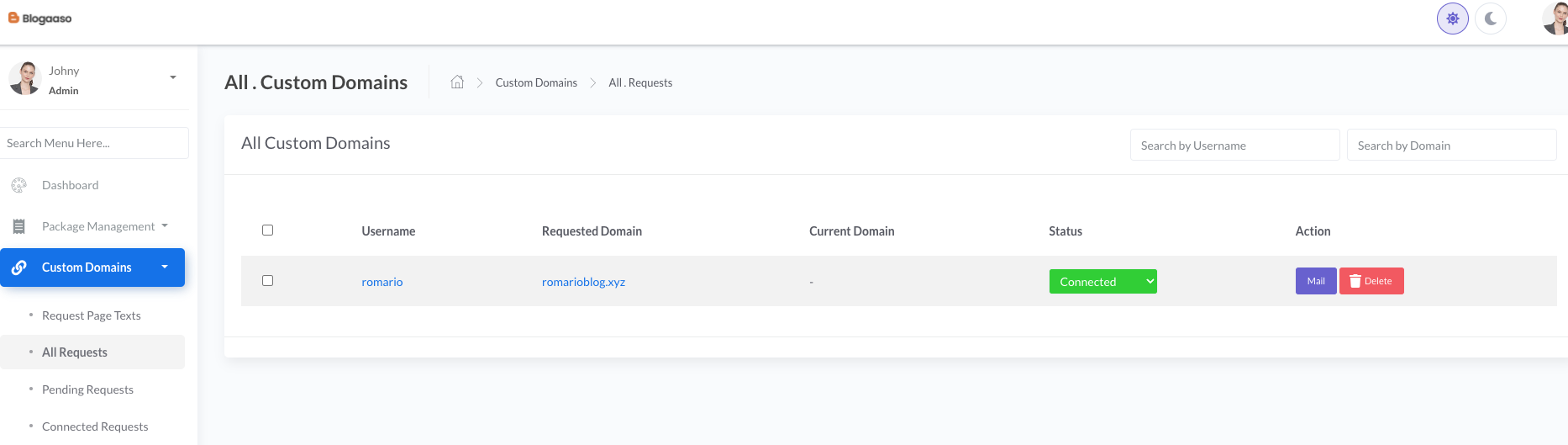This screenshot has height=445, width=1568.
Task: Switch to light mode sun icon
Action: coord(1452,19)
